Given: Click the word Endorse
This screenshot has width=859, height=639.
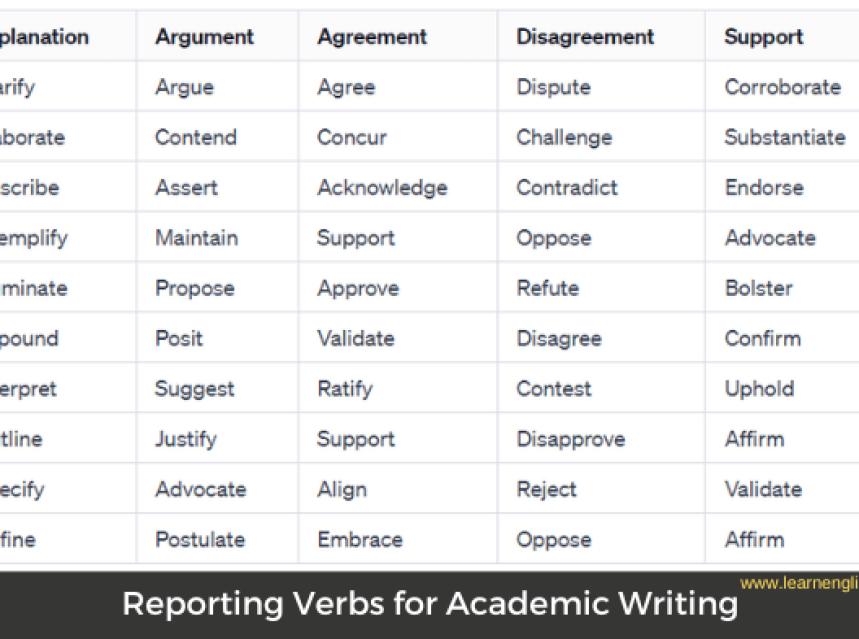Looking at the screenshot, I should point(763,188).
